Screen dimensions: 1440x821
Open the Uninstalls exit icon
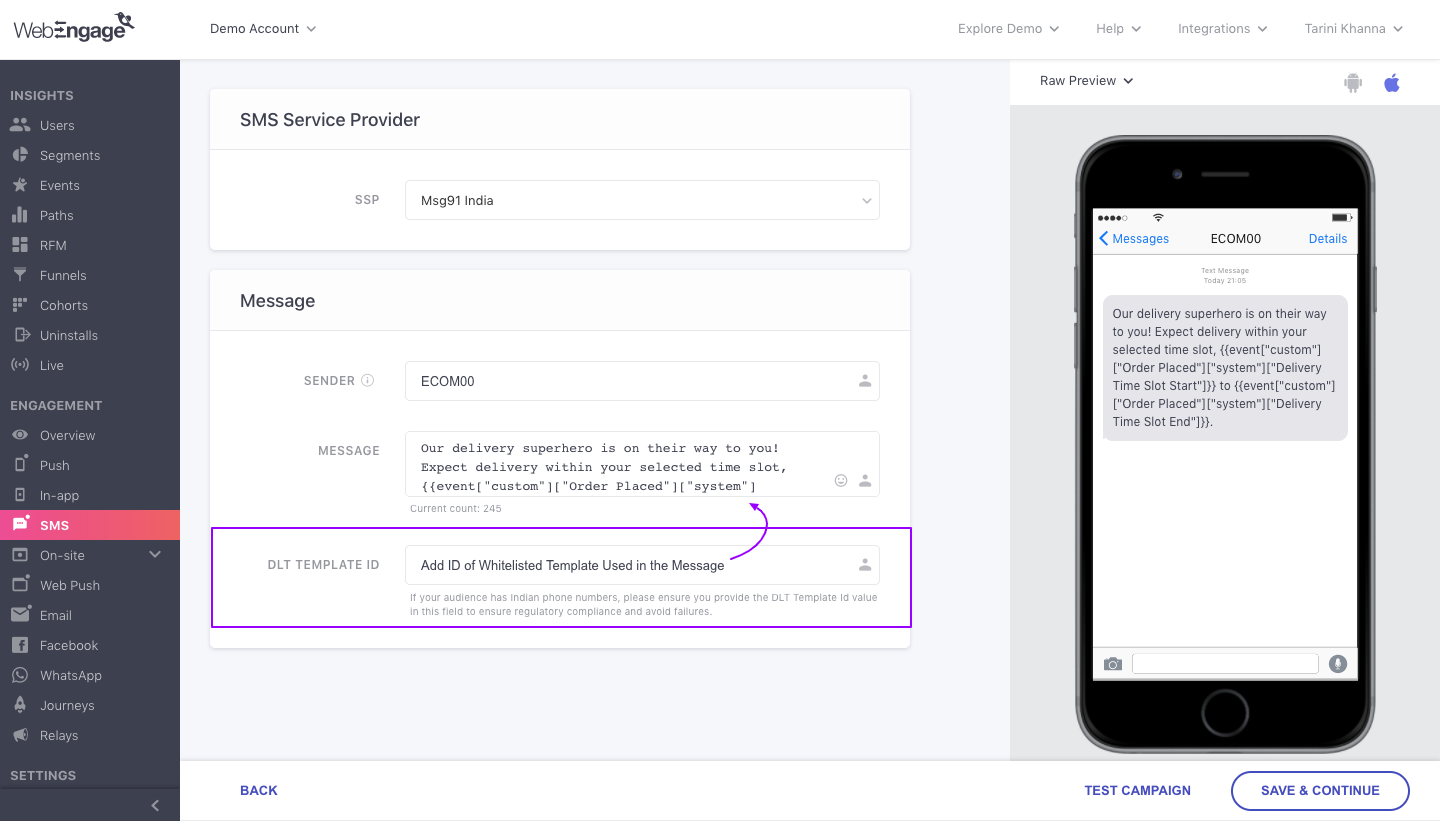coord(20,335)
